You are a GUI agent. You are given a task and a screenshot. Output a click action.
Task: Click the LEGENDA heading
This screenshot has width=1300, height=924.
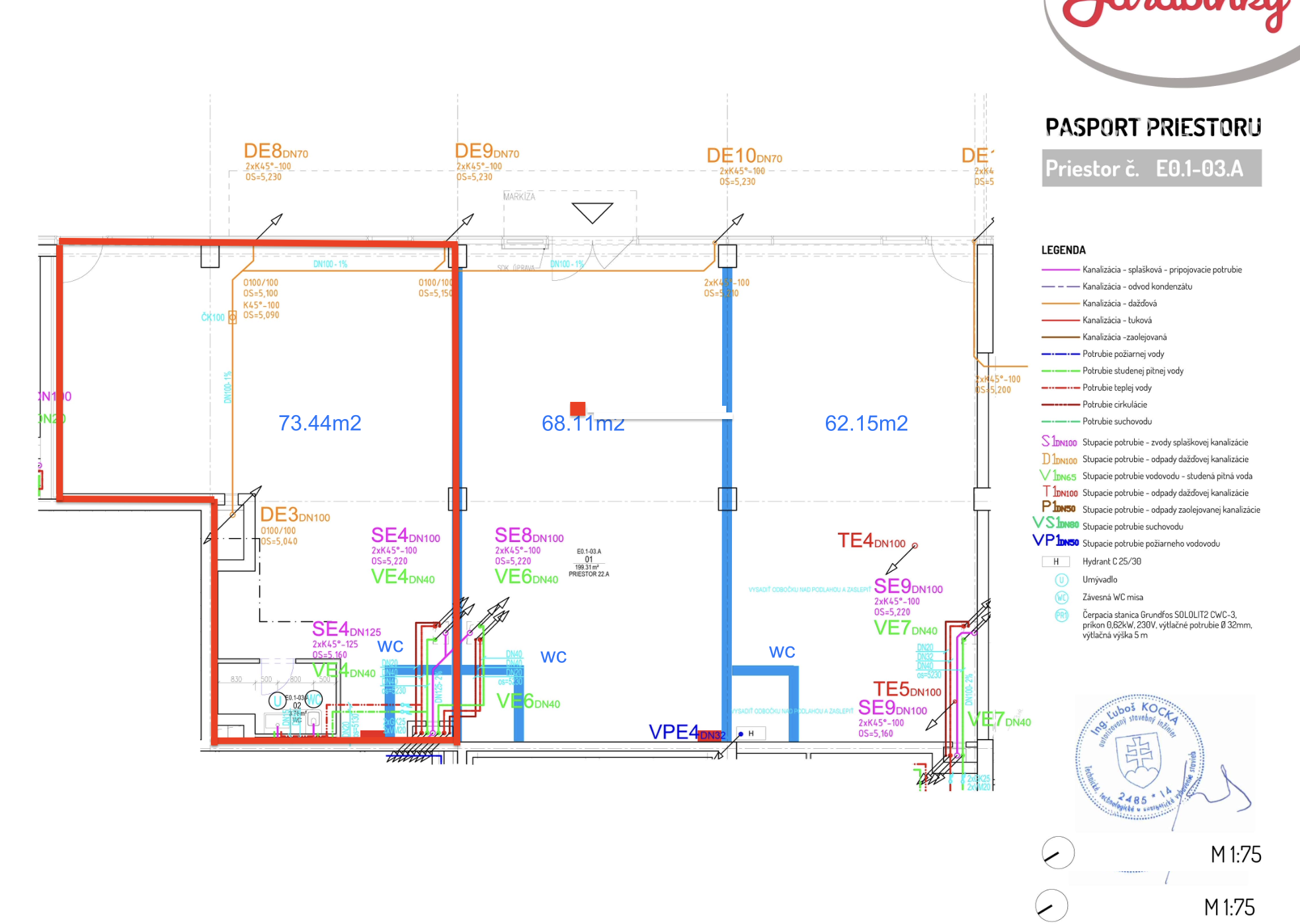coord(1063,250)
